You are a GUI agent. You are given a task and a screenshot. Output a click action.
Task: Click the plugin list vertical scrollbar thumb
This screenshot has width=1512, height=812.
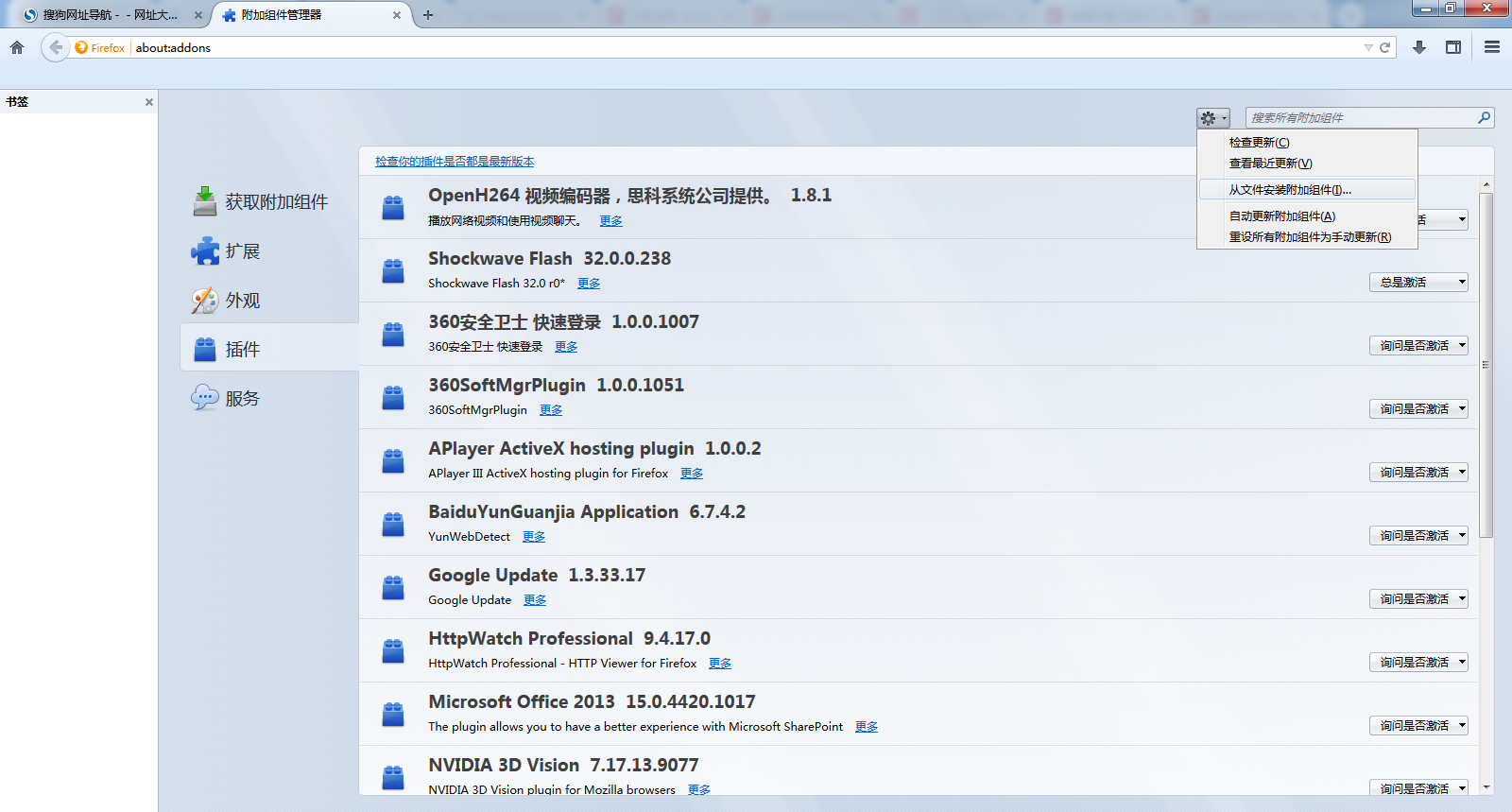tap(1486, 365)
